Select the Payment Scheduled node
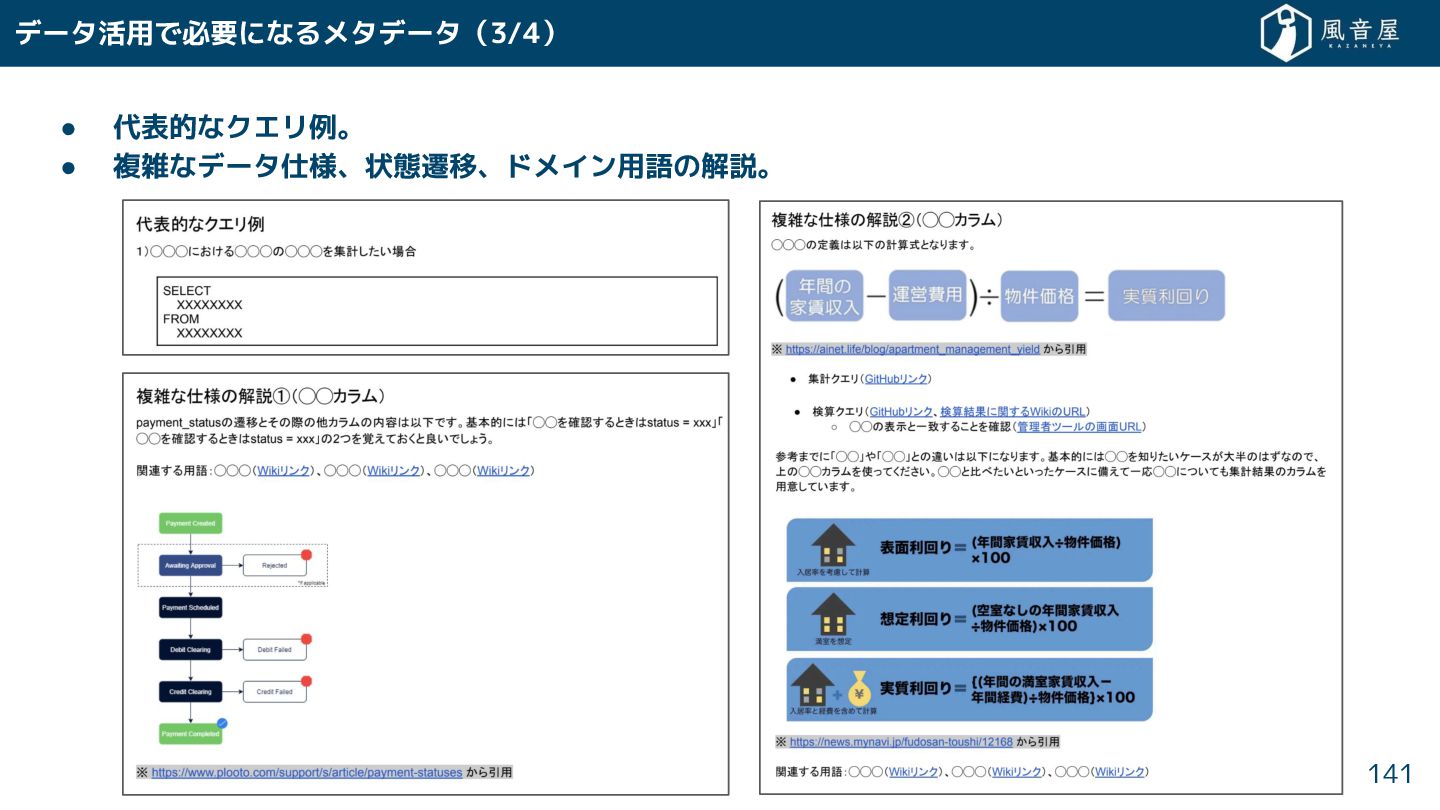 tap(190, 608)
